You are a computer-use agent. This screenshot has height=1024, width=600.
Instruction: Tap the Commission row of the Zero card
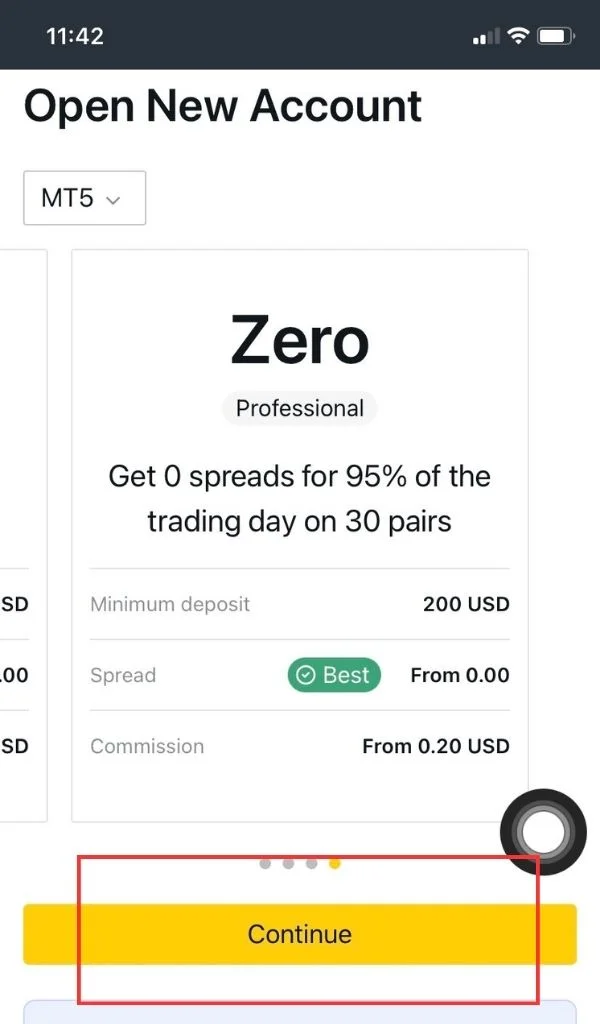tap(299, 746)
